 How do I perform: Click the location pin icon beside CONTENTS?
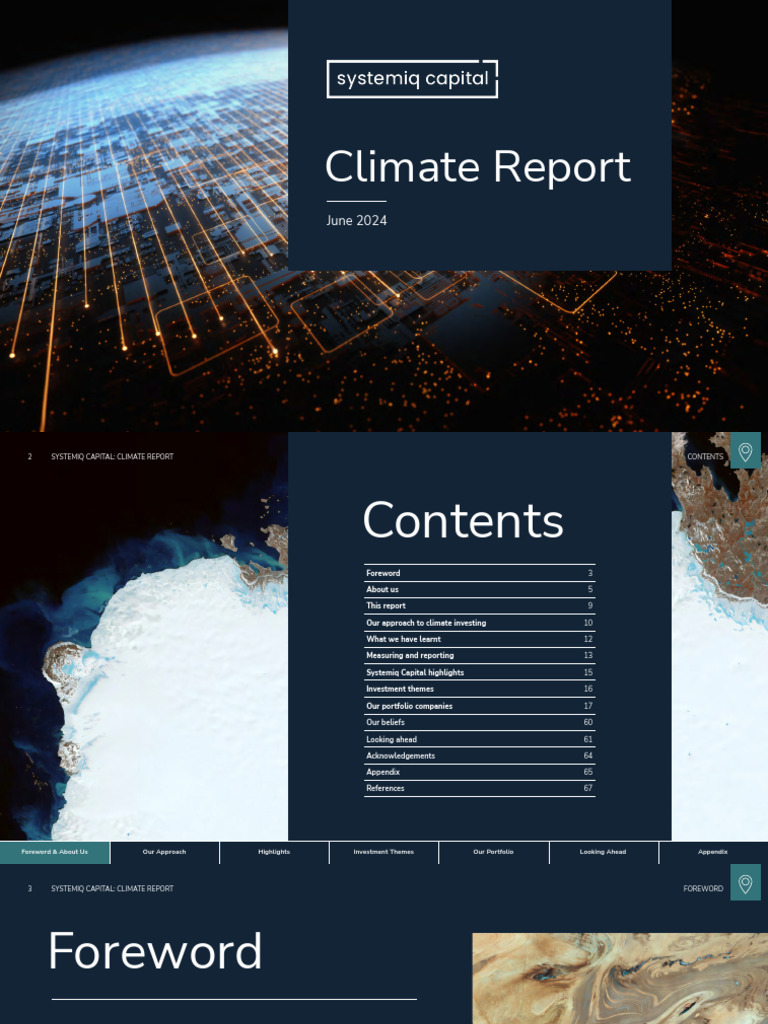tap(745, 451)
